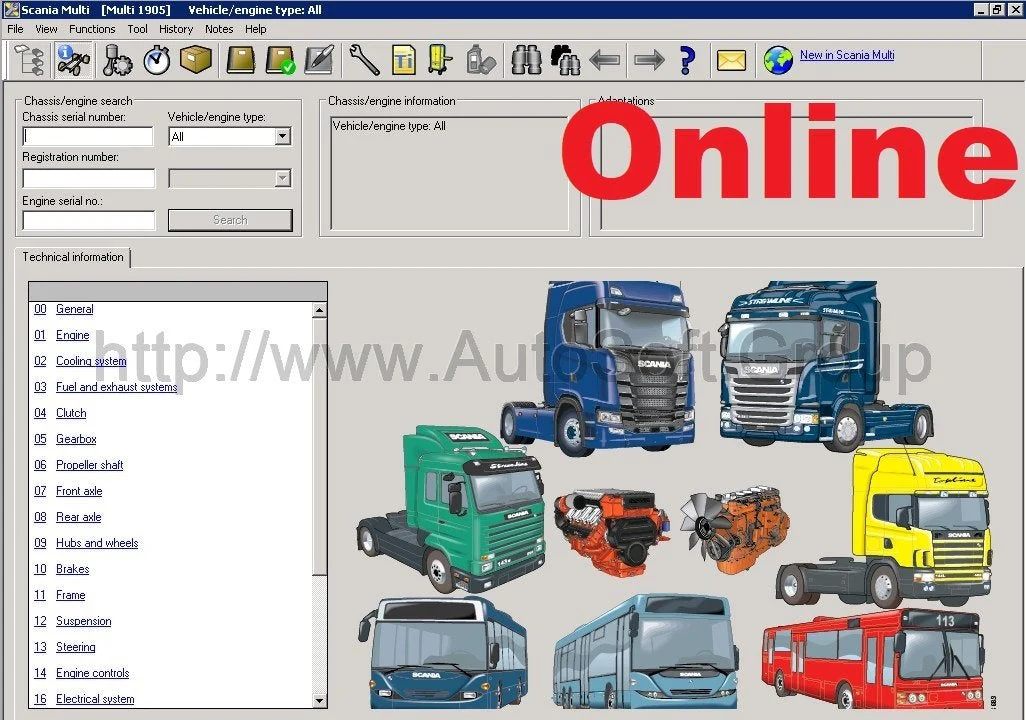
Task: Open the stopwatch standard times icon
Action: coord(157,60)
